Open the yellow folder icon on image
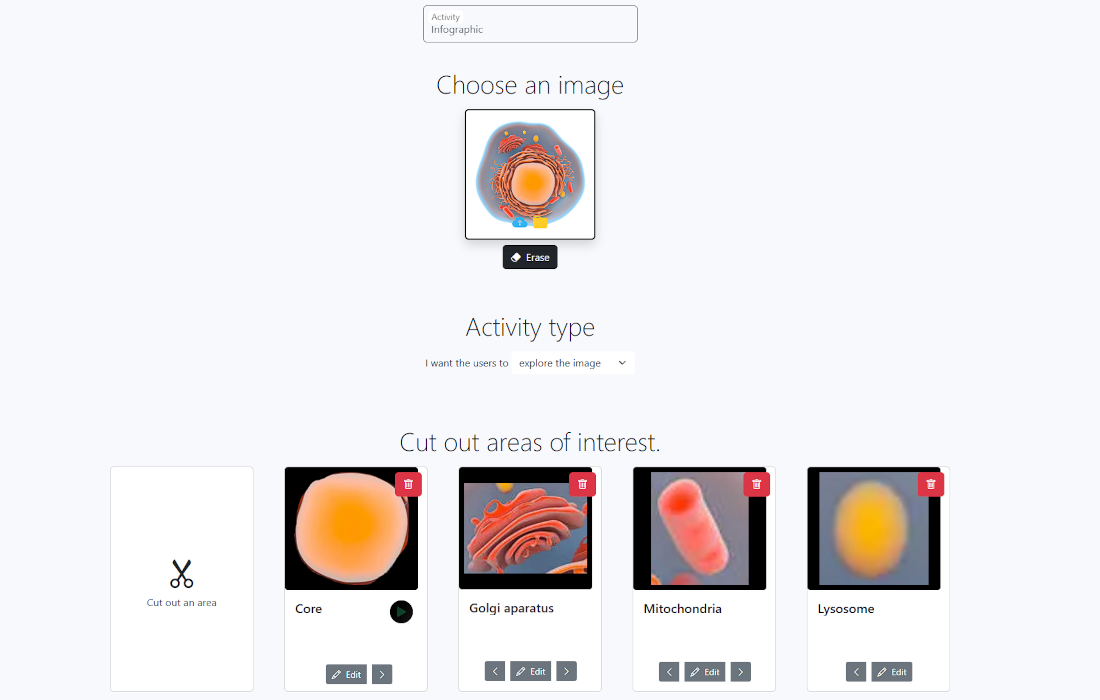1100x700 pixels. tap(540, 222)
